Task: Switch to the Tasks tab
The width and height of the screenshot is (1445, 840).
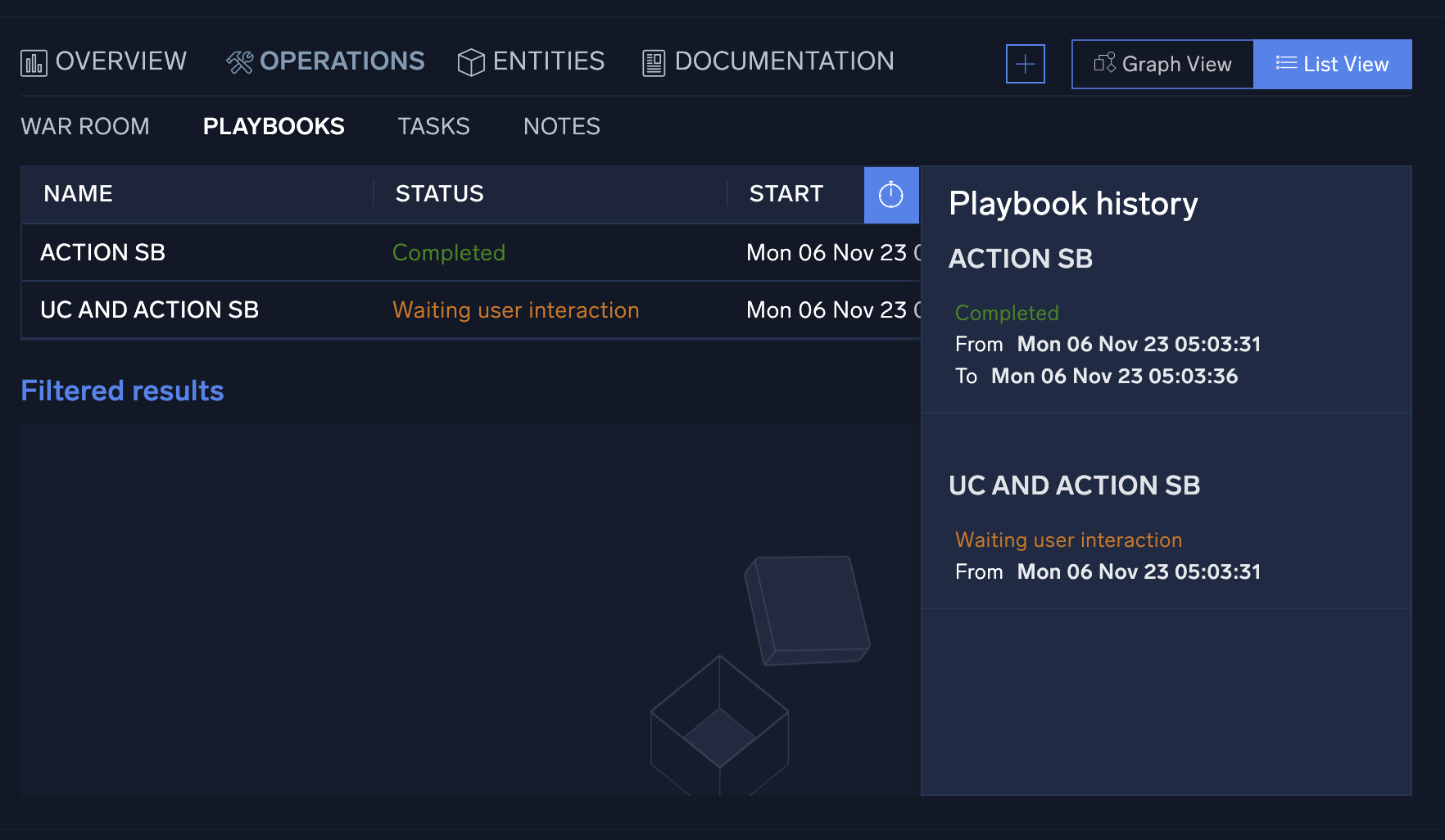Action: coord(433,126)
